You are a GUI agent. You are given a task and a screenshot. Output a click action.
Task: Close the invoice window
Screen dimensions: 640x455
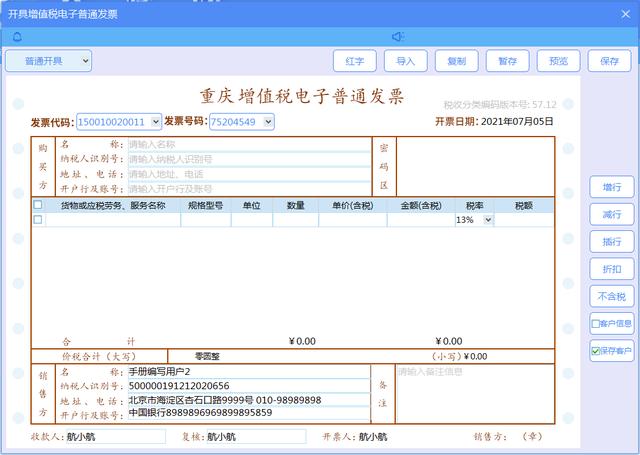point(625,14)
